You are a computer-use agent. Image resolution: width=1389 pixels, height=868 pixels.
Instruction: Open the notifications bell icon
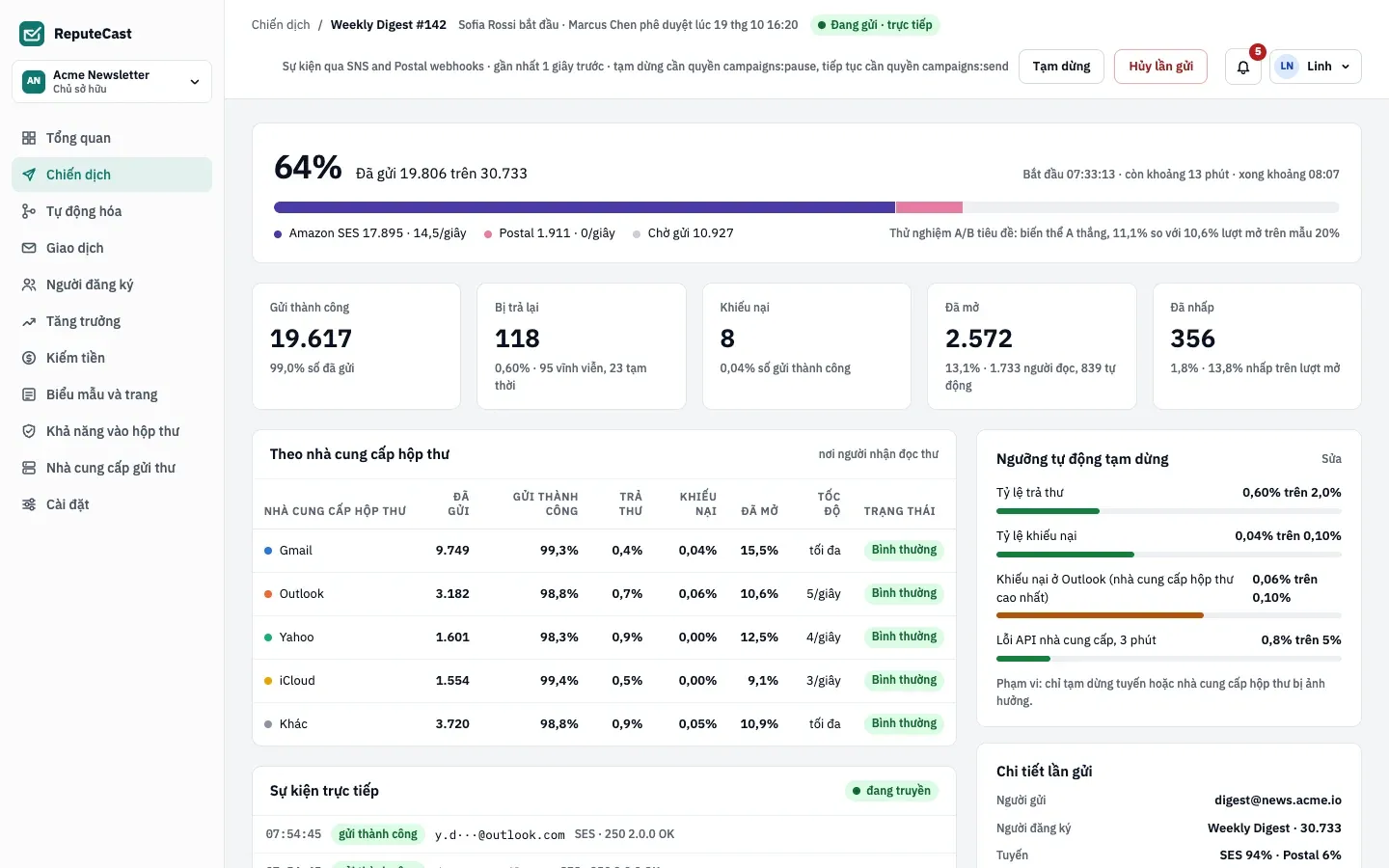(x=1243, y=67)
